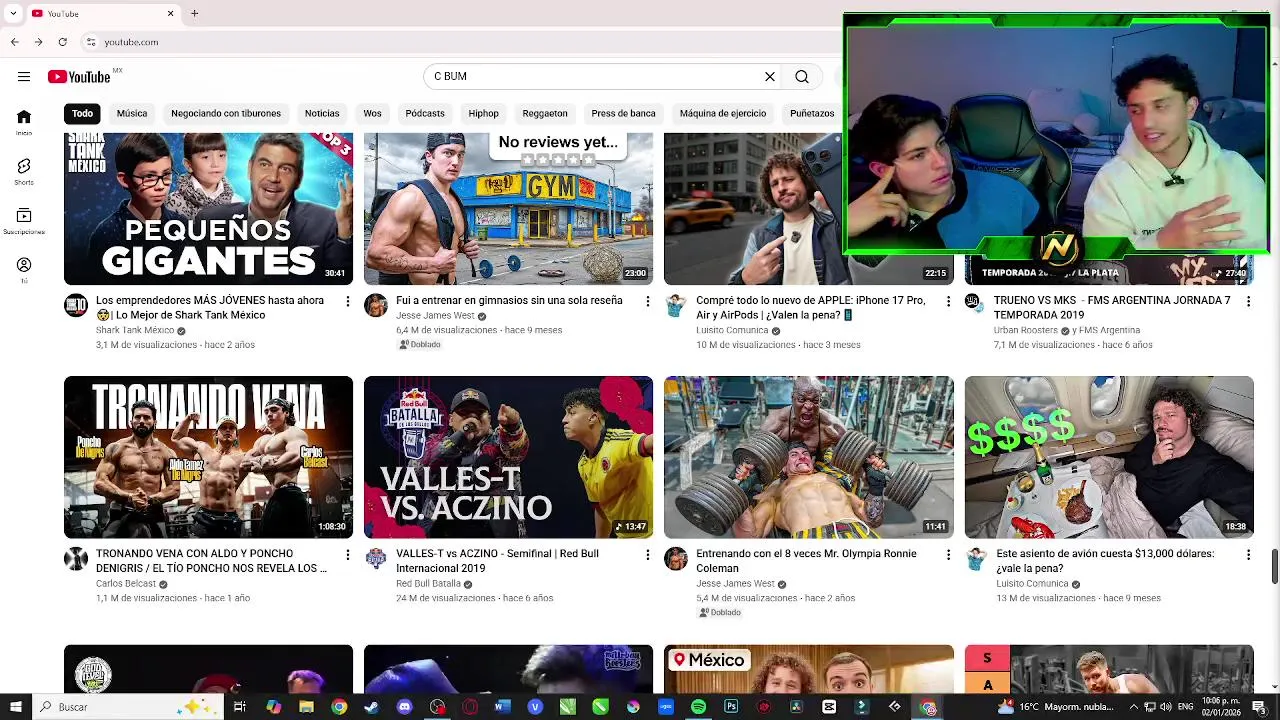This screenshot has height=720, width=1280.
Task: Open title 'Este asiento de avión cuesta $13,000'
Action: [x=1105, y=561]
